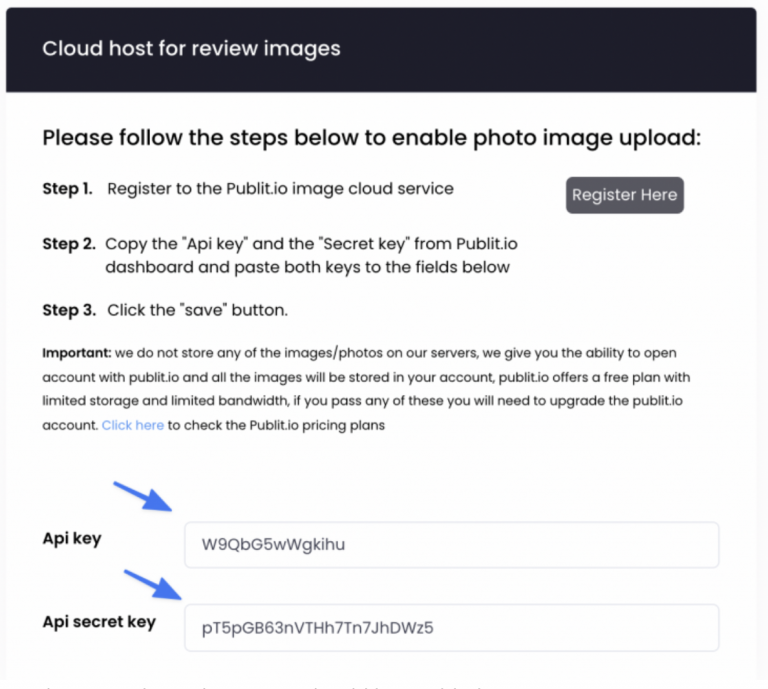Screen dimensions: 768x689
Task: Click the Register to the Publit.io instruction text
Action: pos(281,189)
